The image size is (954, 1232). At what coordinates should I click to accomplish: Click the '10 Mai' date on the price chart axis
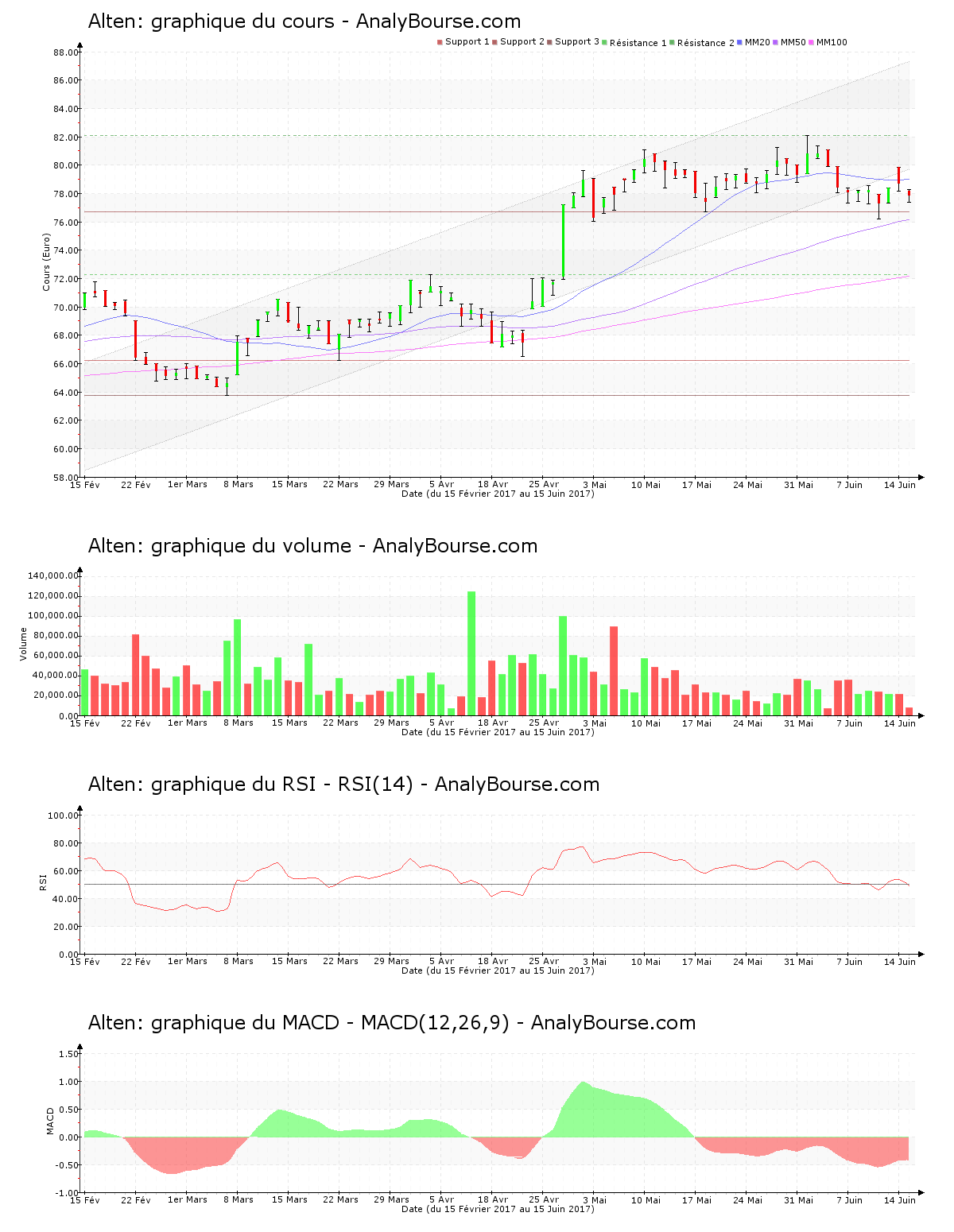click(646, 484)
